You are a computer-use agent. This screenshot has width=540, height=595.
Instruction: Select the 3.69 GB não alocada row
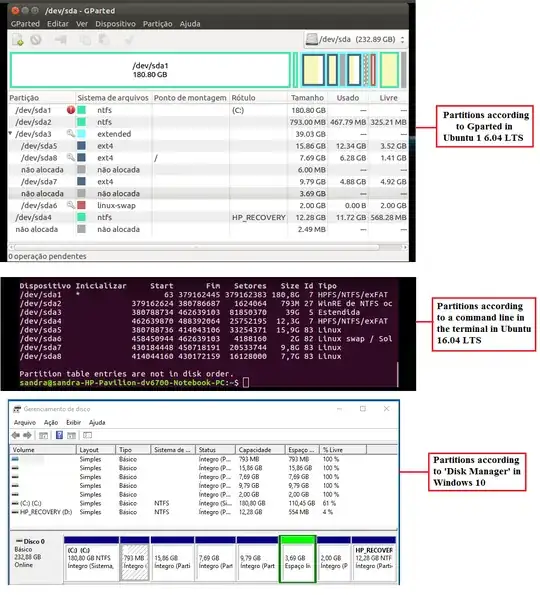click(208, 194)
